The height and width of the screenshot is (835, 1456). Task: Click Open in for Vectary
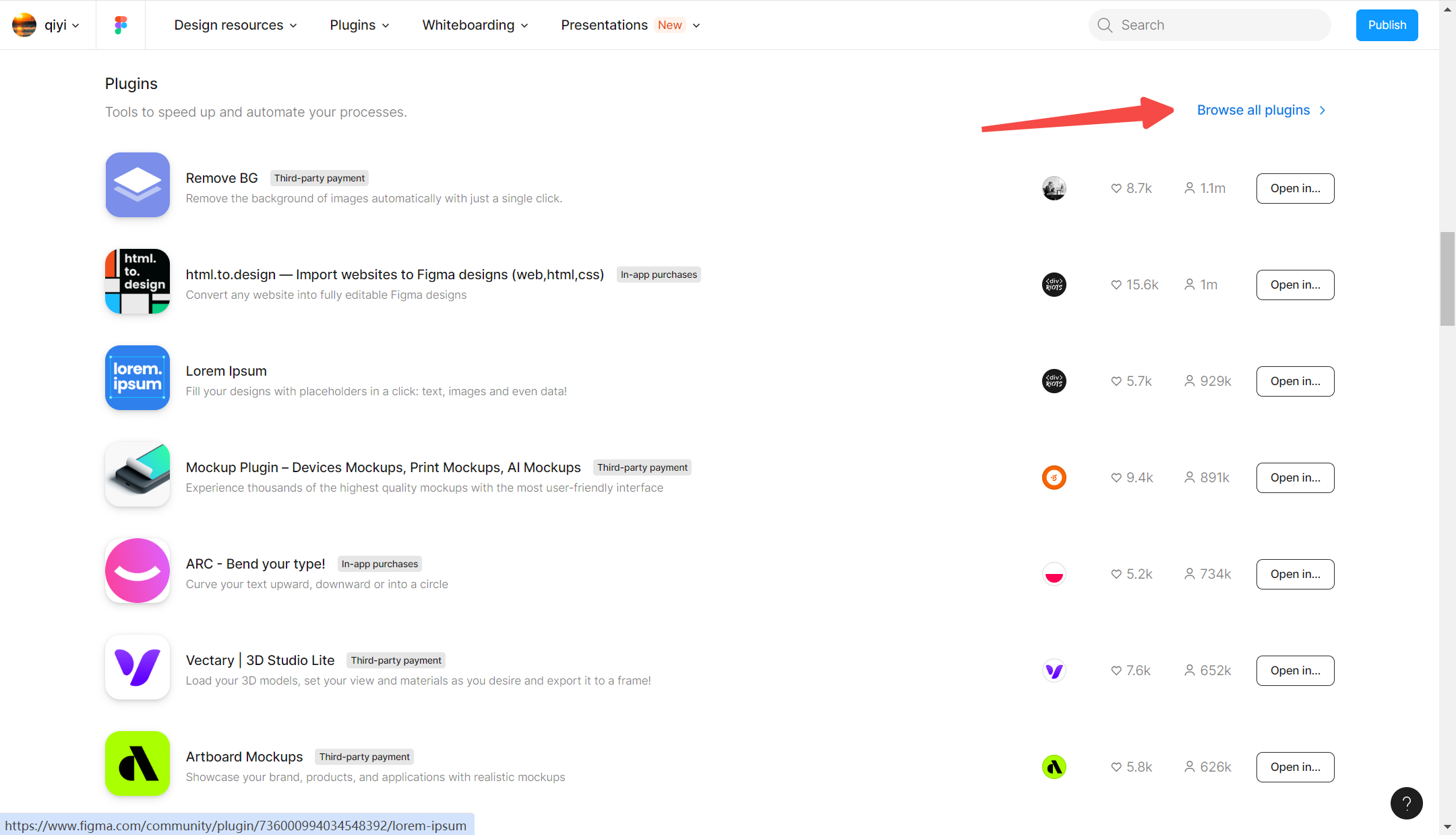point(1295,670)
